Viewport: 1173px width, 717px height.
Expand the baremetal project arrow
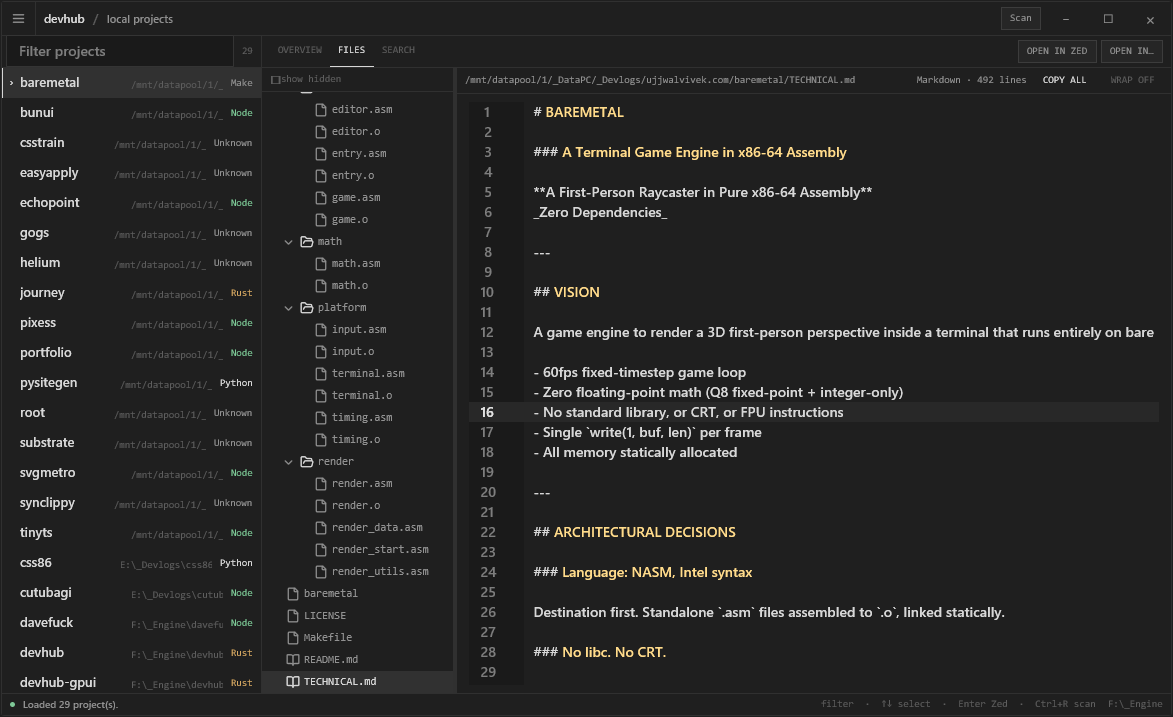(11, 83)
